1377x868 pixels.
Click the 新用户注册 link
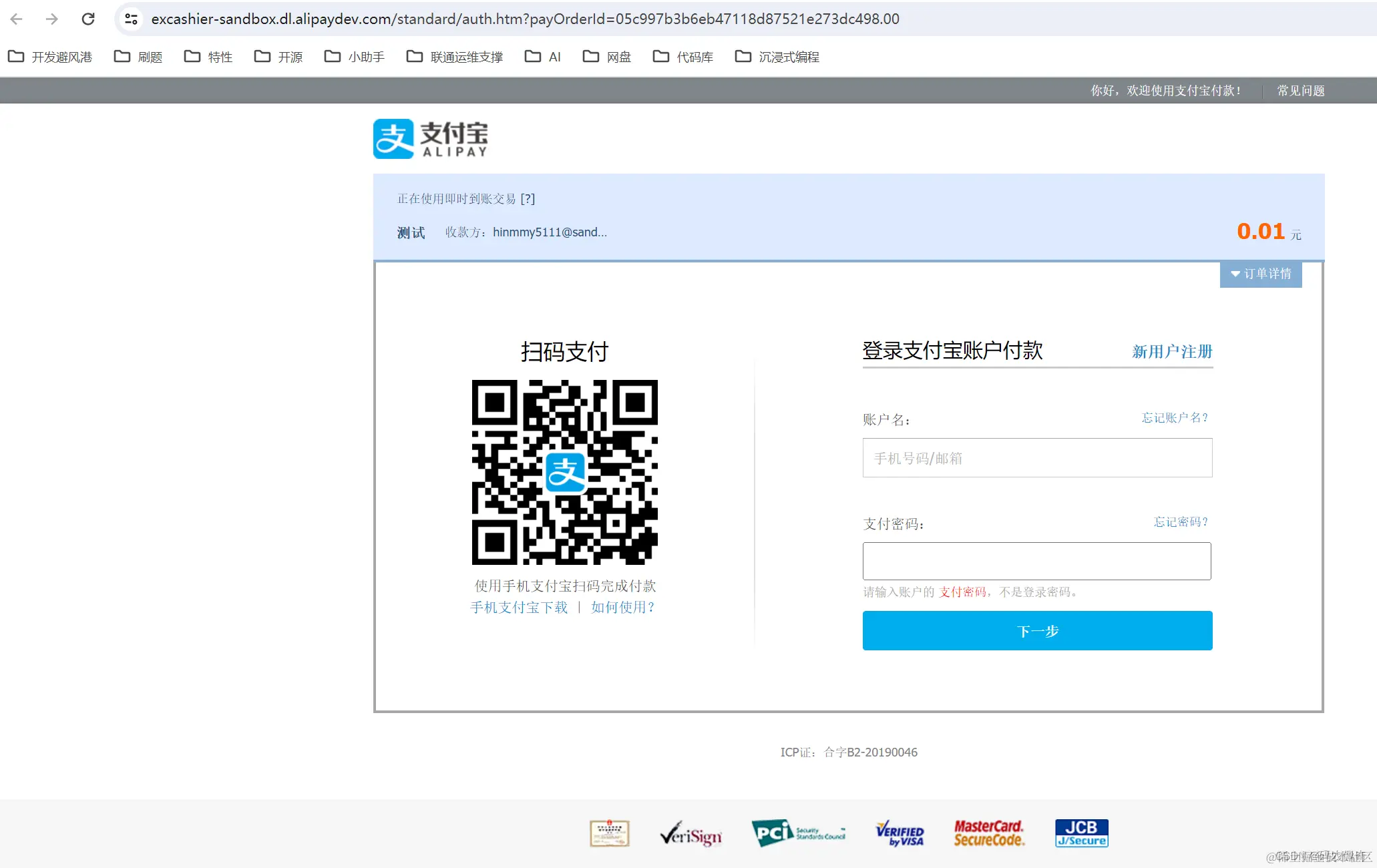[x=1172, y=351]
